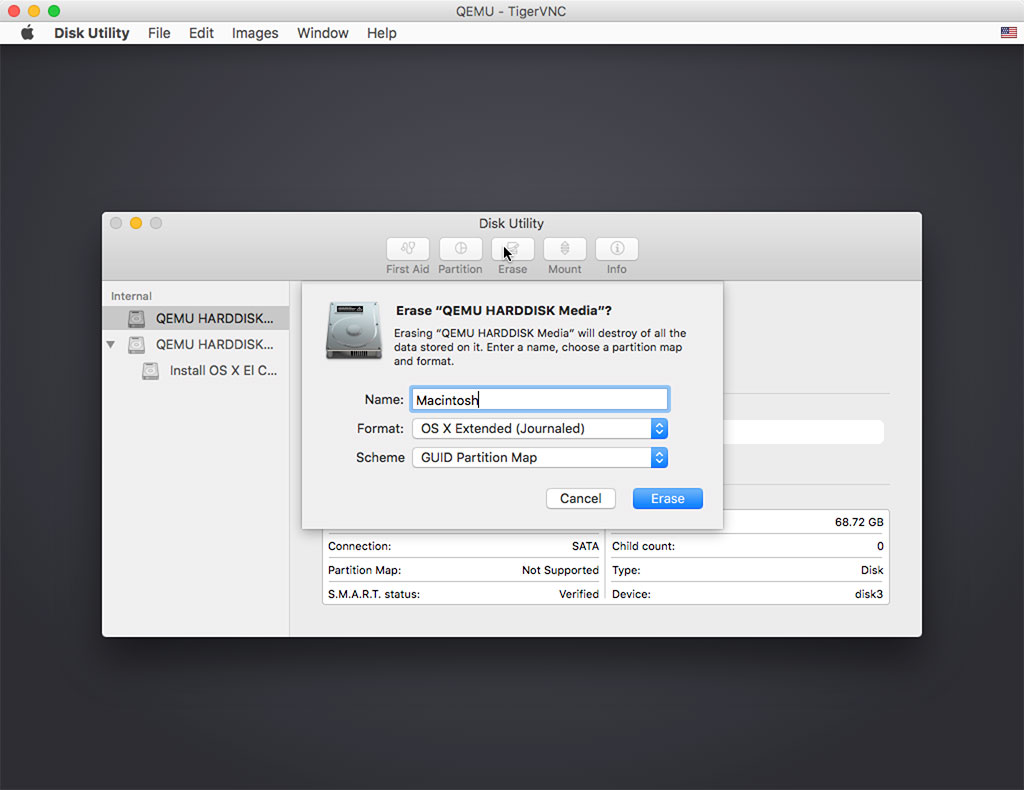Viewport: 1024px width, 790px height.
Task: Select the second QEMU HARDDISK sidebar entry
Action: coord(196,344)
